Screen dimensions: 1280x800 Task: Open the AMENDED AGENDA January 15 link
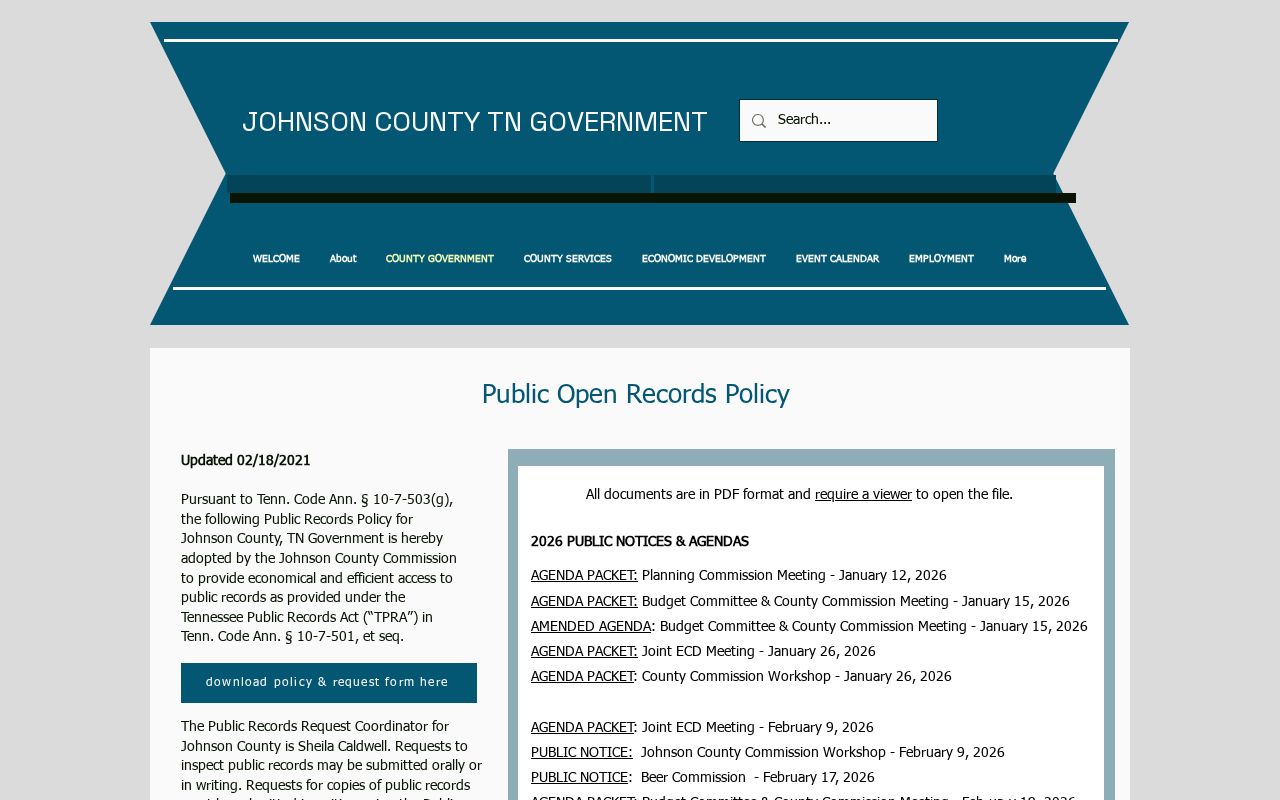[591, 627]
